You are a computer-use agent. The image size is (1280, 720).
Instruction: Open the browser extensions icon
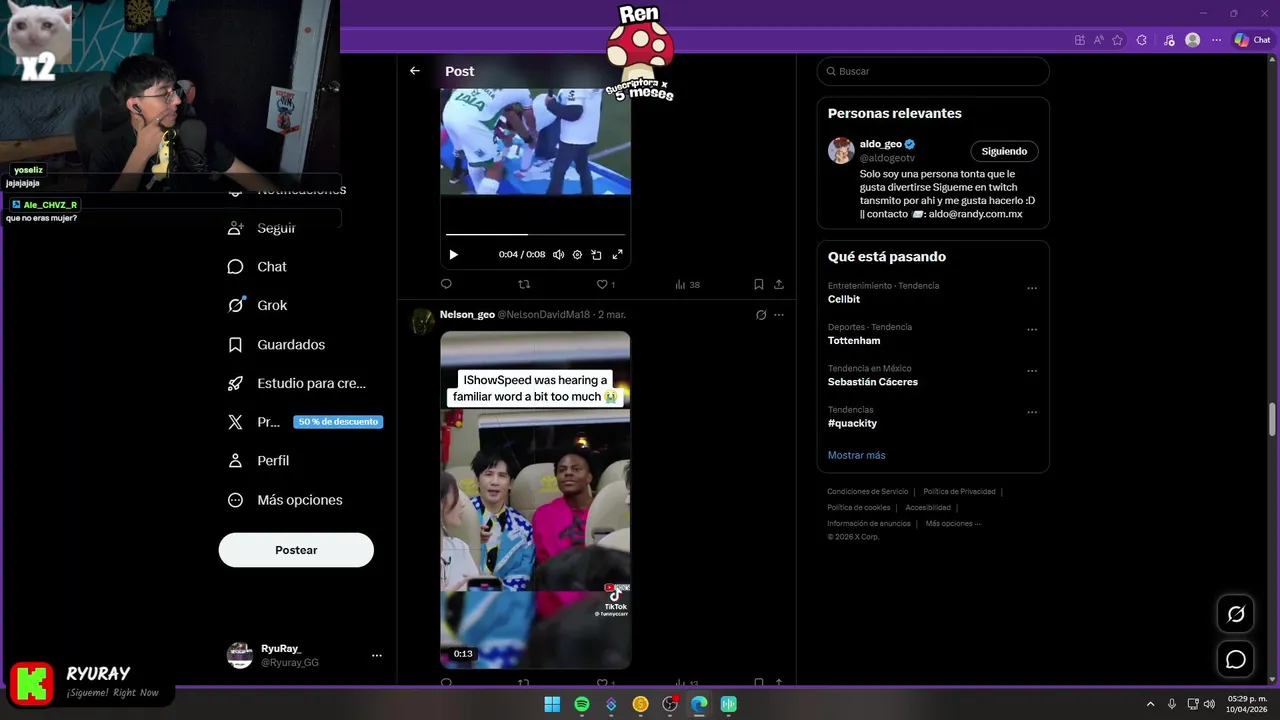click(1142, 40)
